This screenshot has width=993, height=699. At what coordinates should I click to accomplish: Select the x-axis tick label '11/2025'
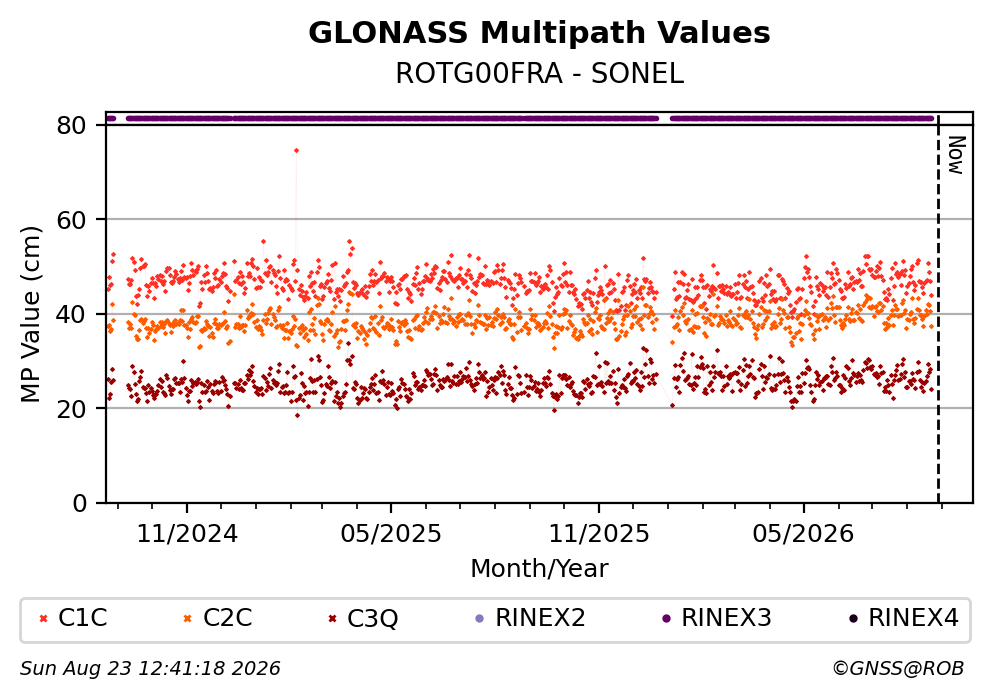click(x=598, y=534)
